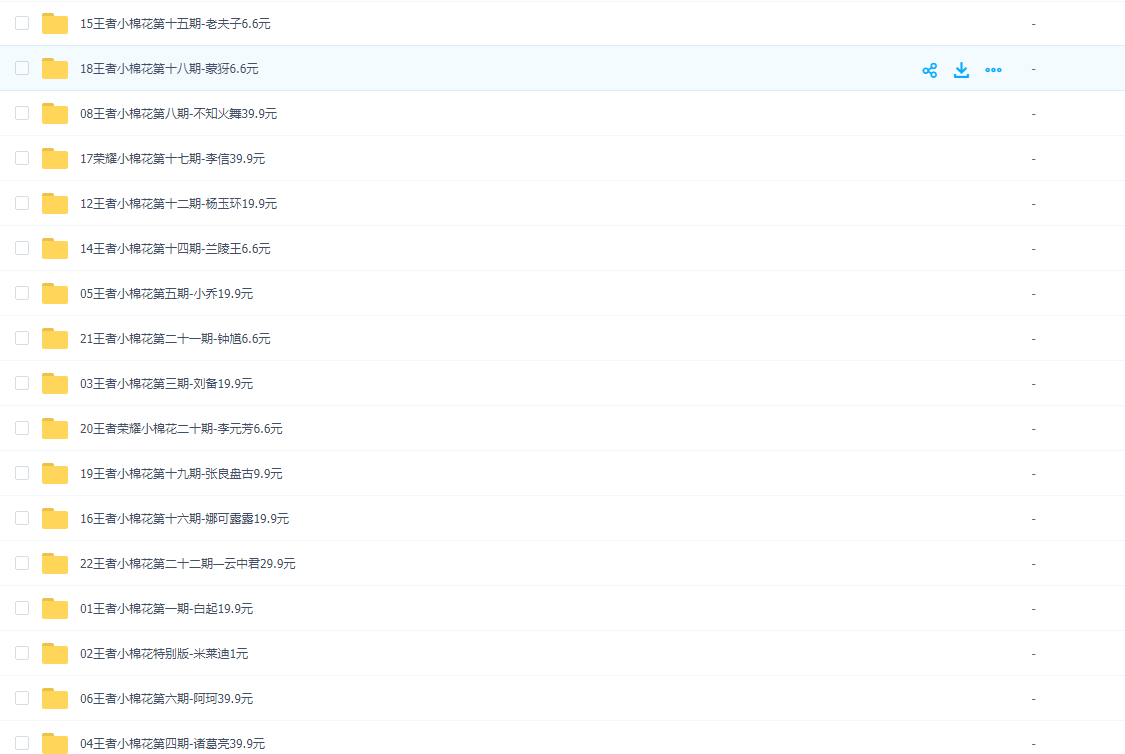Open folder icon for 08王者小棉花第八期-不知火舞
Viewport: 1125px width, 754px height.
pos(55,113)
